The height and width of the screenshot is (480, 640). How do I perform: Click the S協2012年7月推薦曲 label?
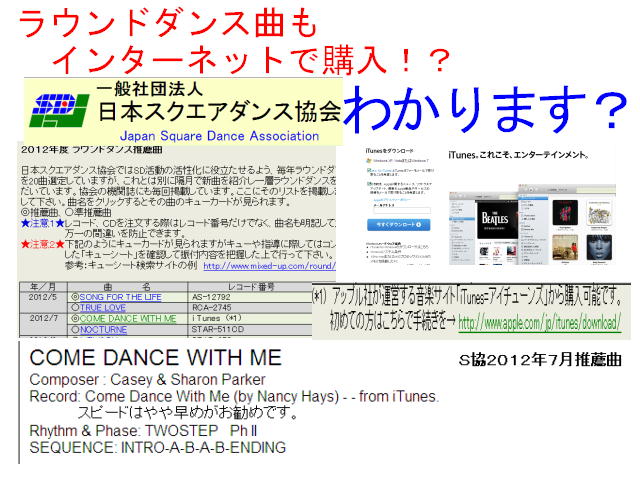pos(540,360)
